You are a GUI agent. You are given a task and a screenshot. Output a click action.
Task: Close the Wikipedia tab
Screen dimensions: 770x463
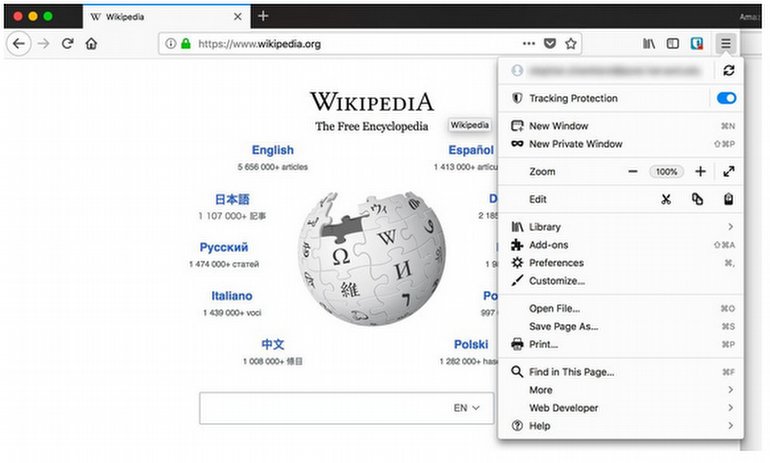(238, 17)
